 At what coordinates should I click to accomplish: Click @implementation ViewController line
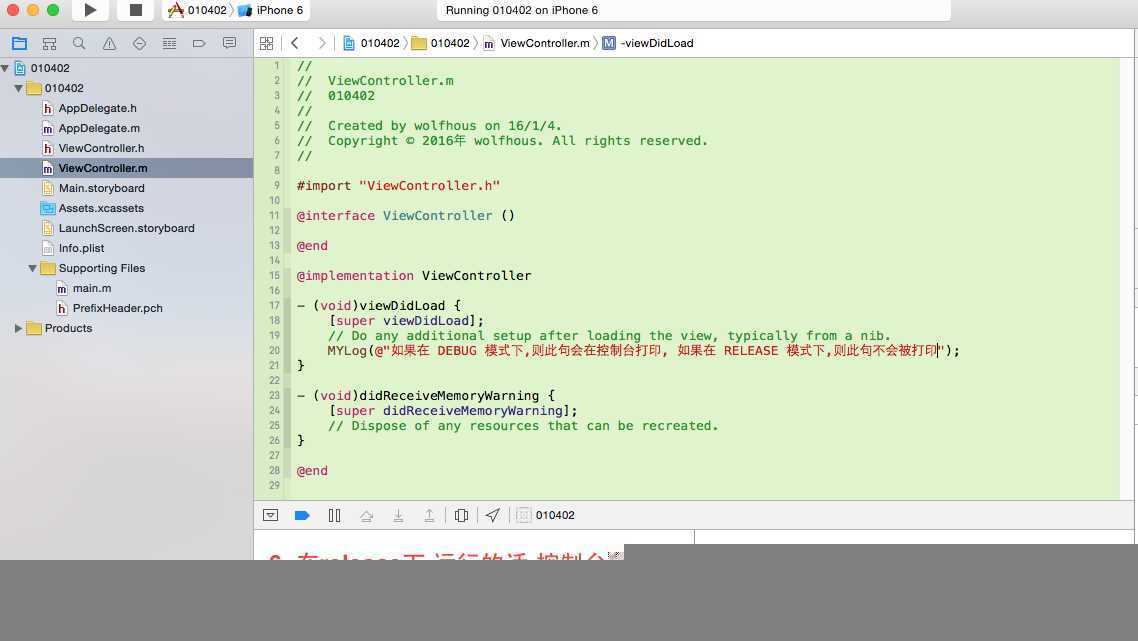tap(414, 276)
